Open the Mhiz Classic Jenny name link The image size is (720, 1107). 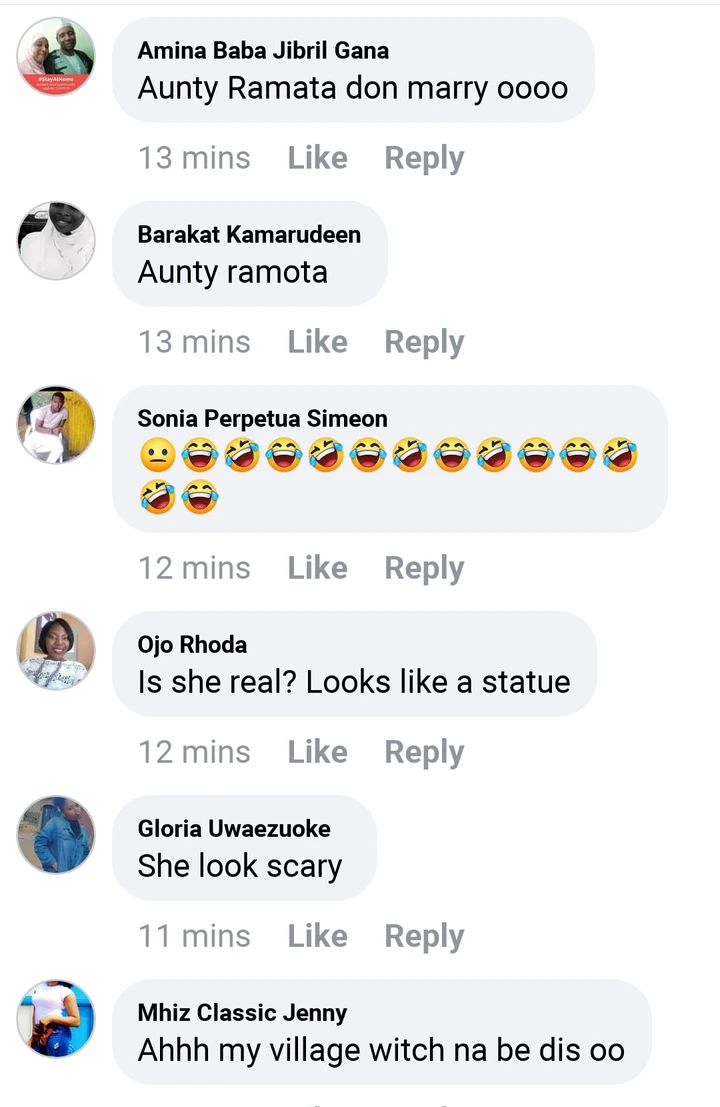[x=242, y=1012]
